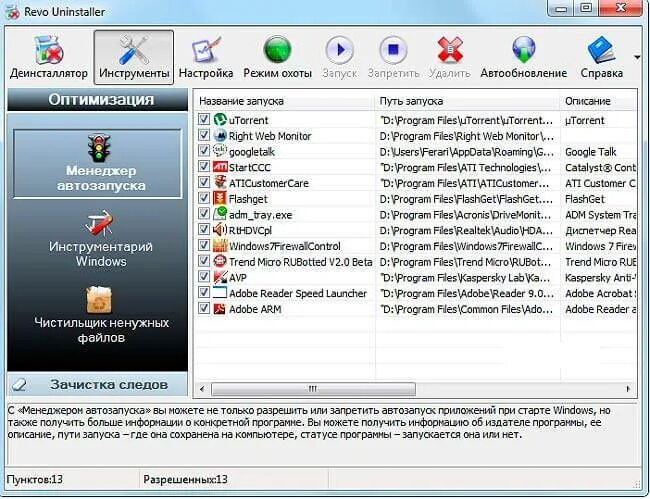Click the FlashGet description cell
Image resolution: width=650 pixels, height=499 pixels.
point(585,199)
